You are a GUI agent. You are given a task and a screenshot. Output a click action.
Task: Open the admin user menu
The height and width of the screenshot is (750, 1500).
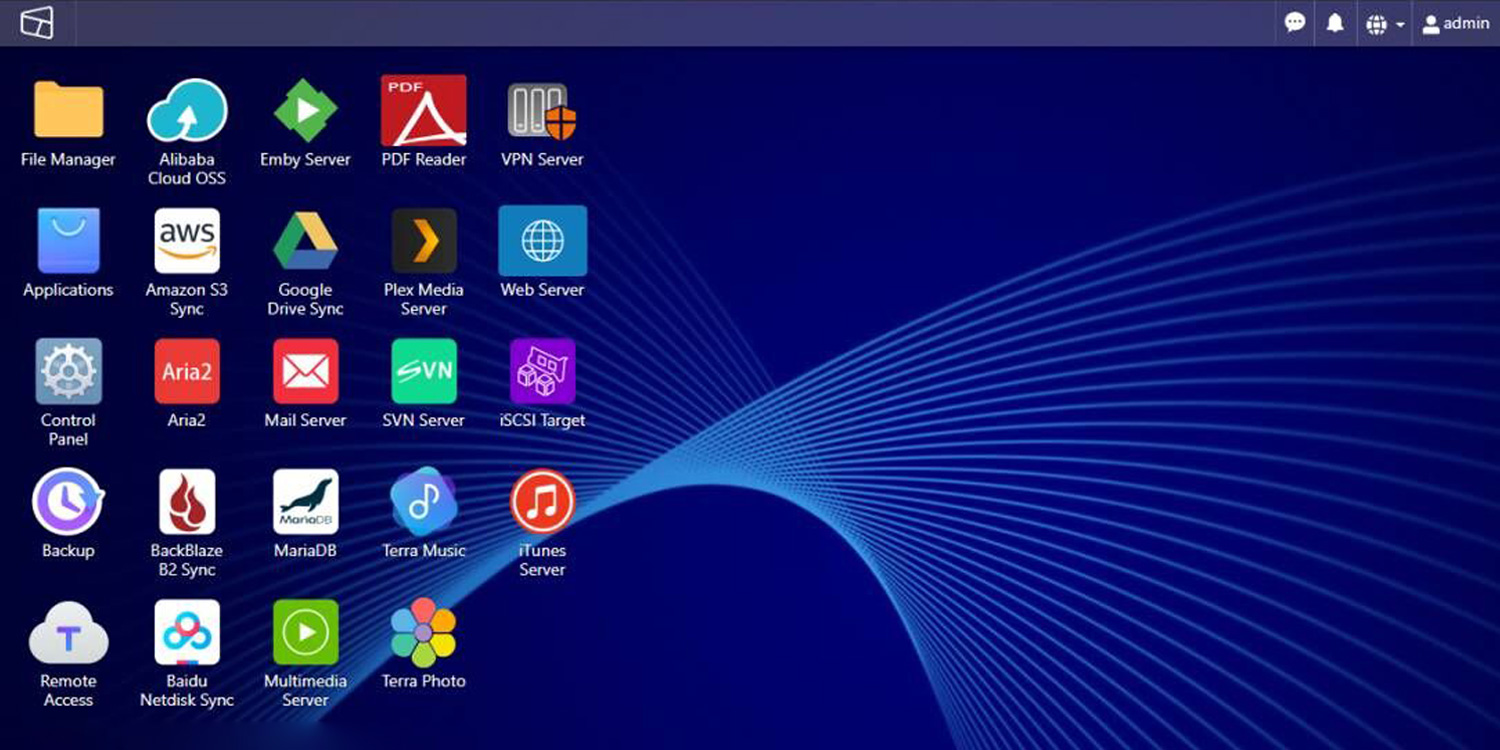pos(1456,24)
